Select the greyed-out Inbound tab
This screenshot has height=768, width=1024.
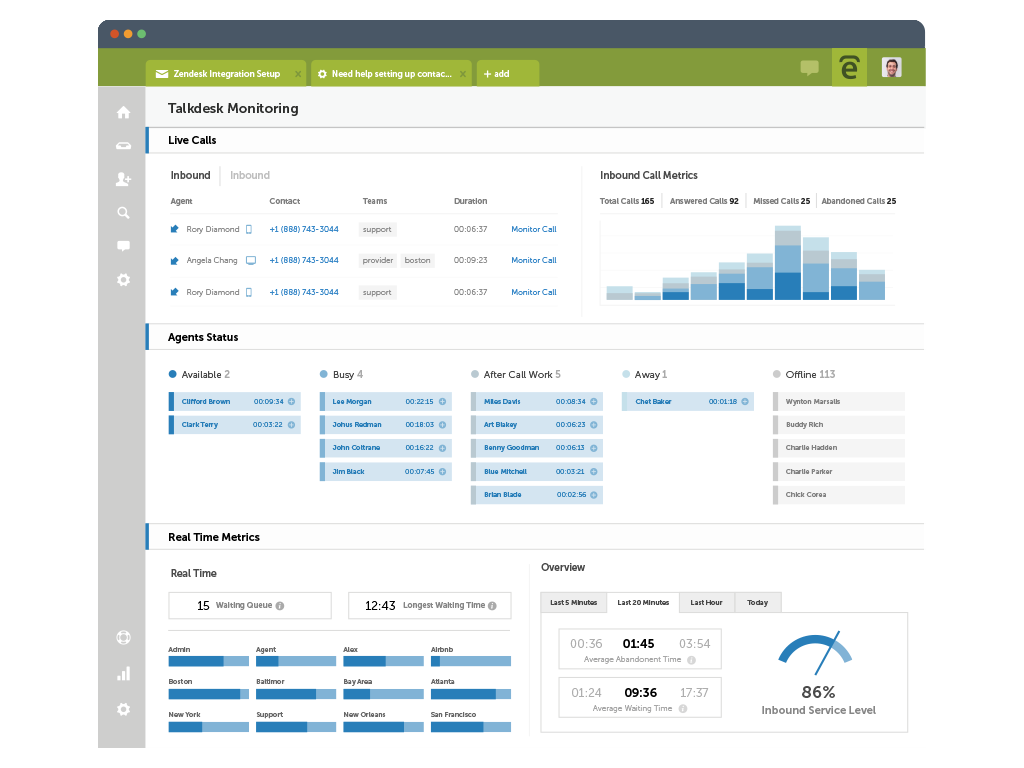[249, 175]
